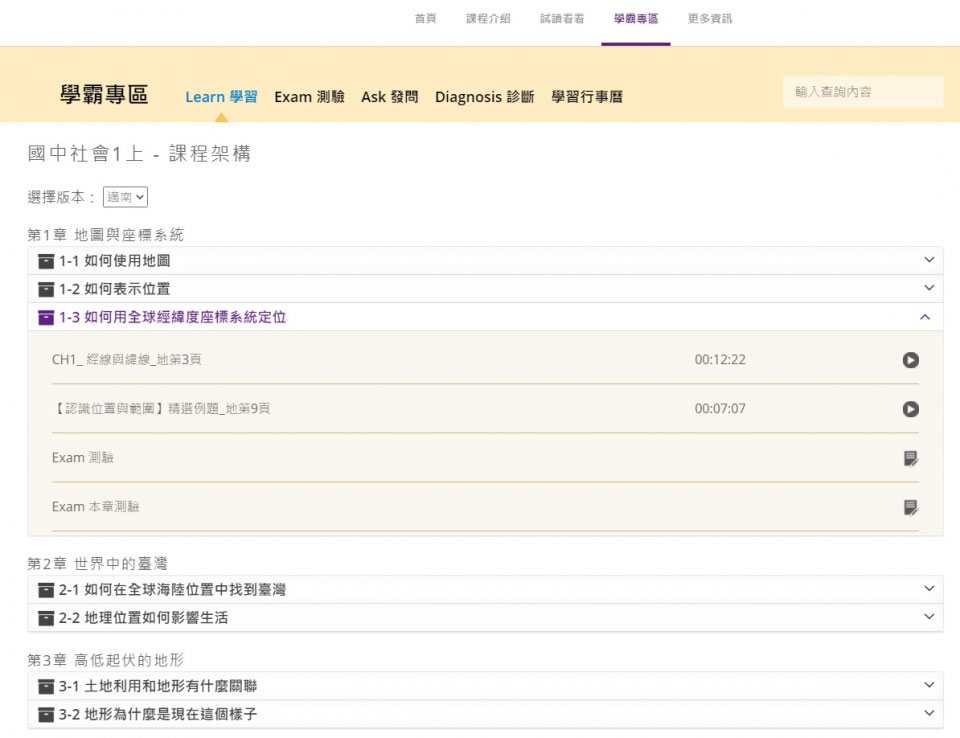This screenshot has width=960, height=738.
Task: Switch to the Diagnosis 診斷 tab
Action: pos(484,97)
